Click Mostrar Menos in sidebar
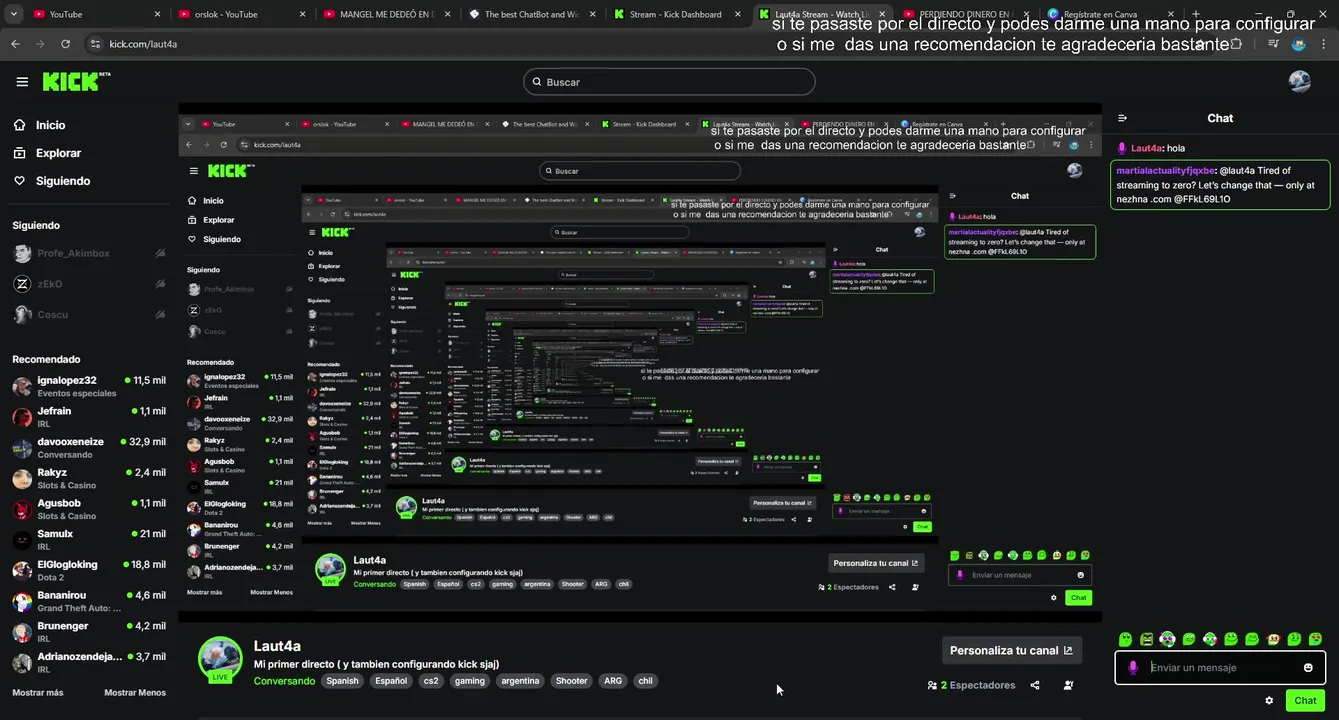 [135, 692]
